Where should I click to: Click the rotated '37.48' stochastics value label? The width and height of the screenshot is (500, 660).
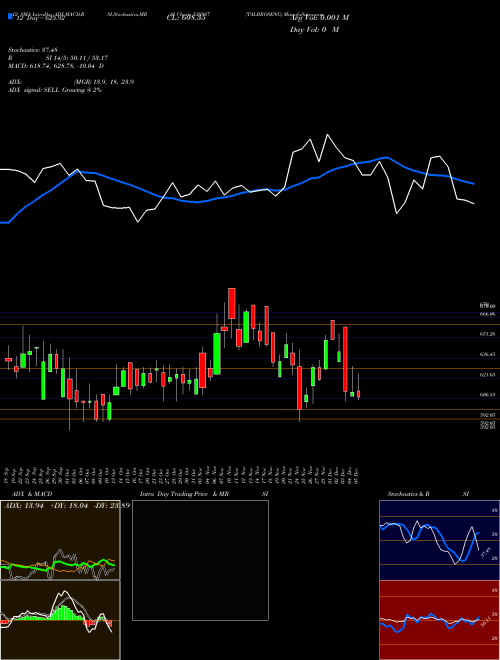point(486,552)
